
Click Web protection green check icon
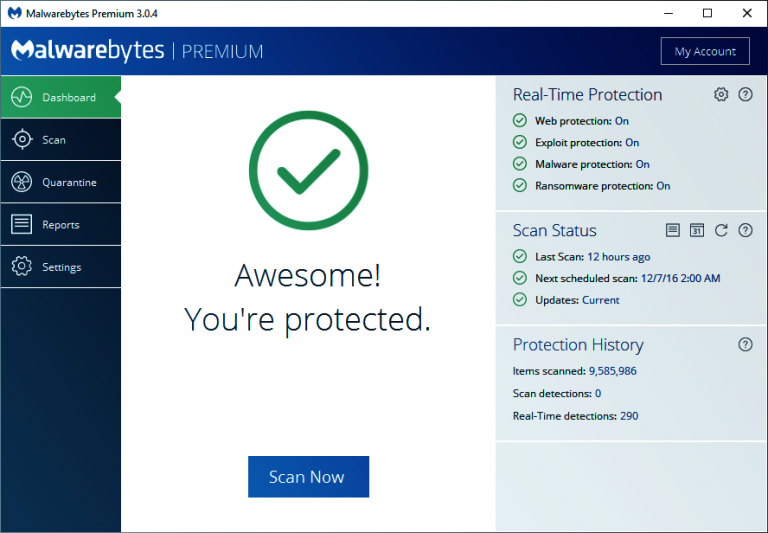click(520, 121)
